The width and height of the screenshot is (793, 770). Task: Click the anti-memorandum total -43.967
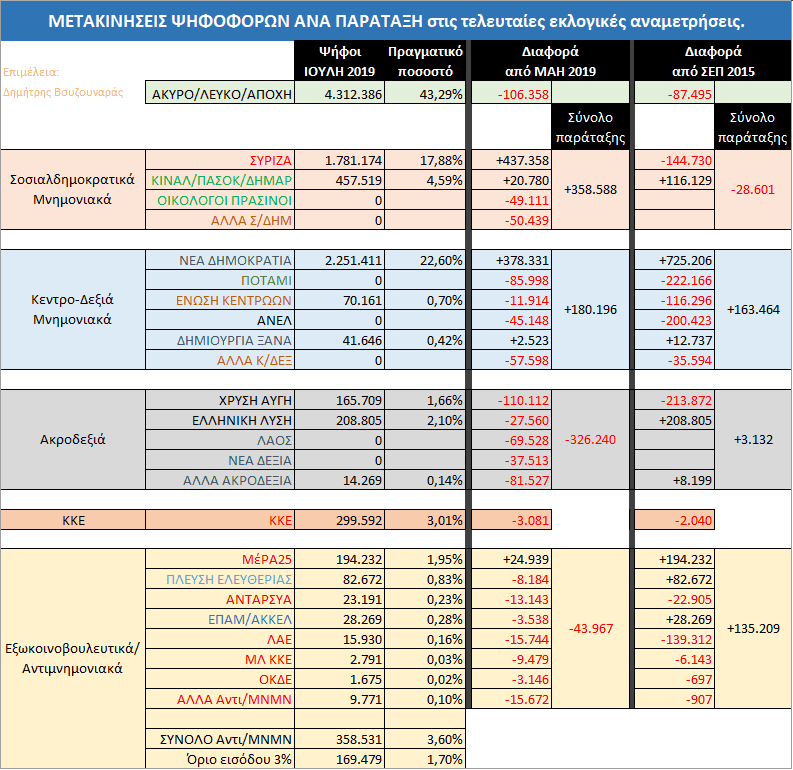(590, 628)
